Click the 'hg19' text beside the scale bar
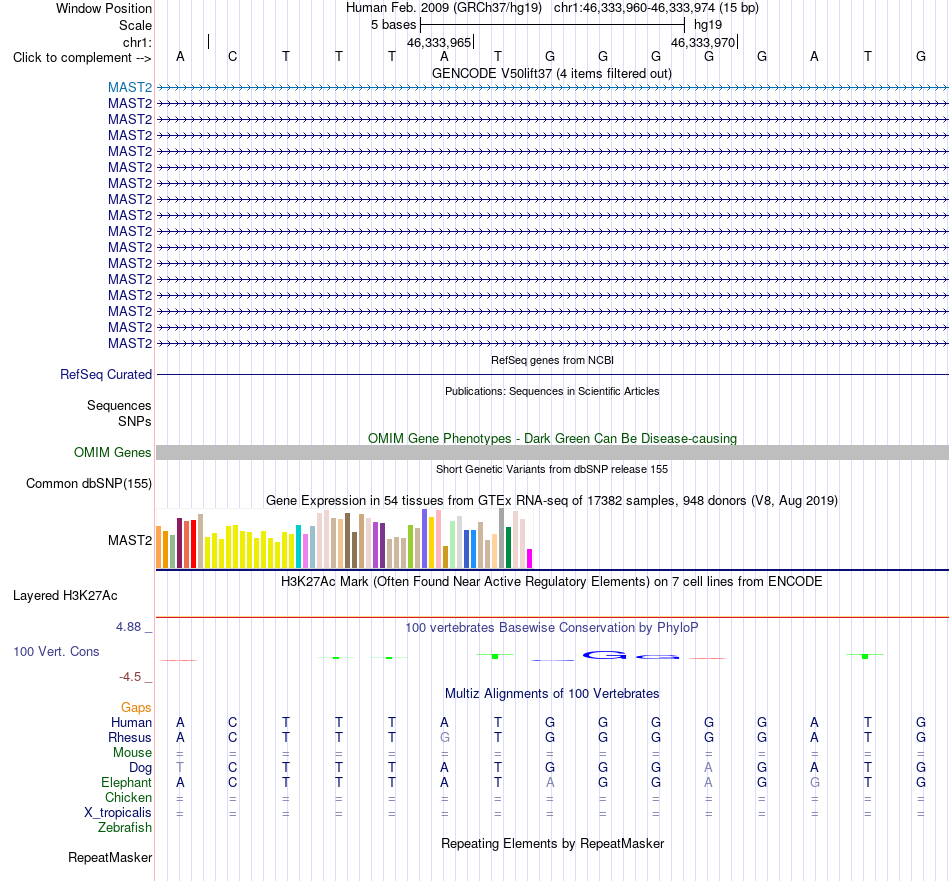950x881 pixels. tap(708, 25)
